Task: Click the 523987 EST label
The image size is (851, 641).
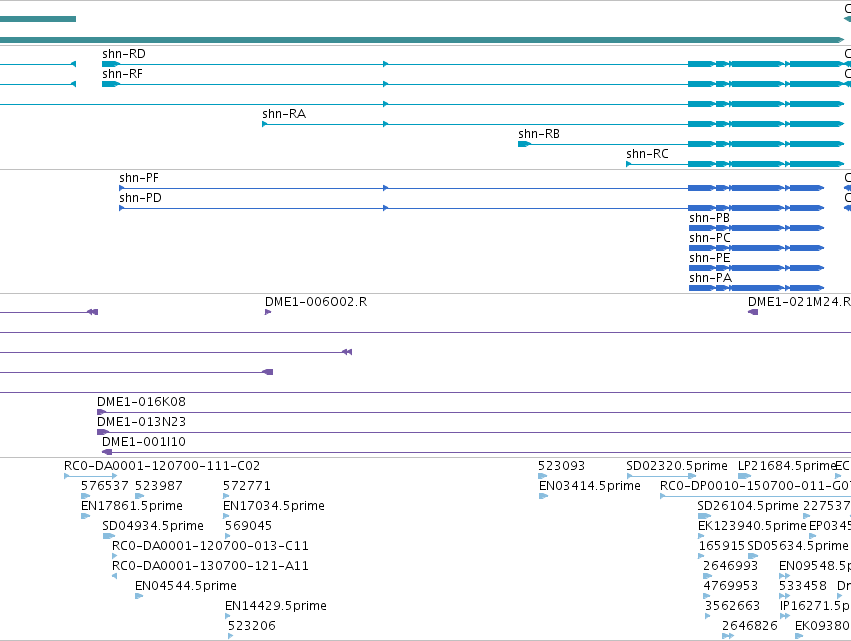Action: [x=158, y=486]
